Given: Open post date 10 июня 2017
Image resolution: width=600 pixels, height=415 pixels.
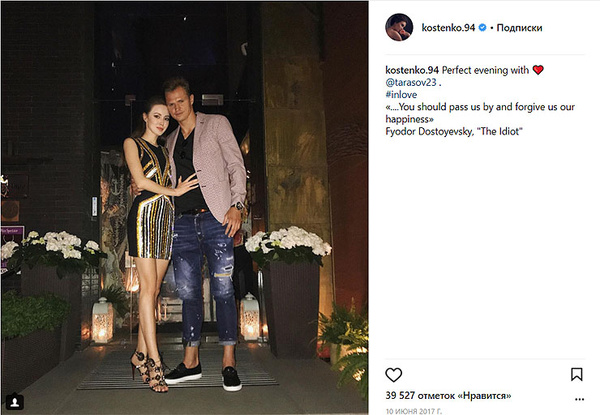Looking at the screenshot, I should (414, 411).
